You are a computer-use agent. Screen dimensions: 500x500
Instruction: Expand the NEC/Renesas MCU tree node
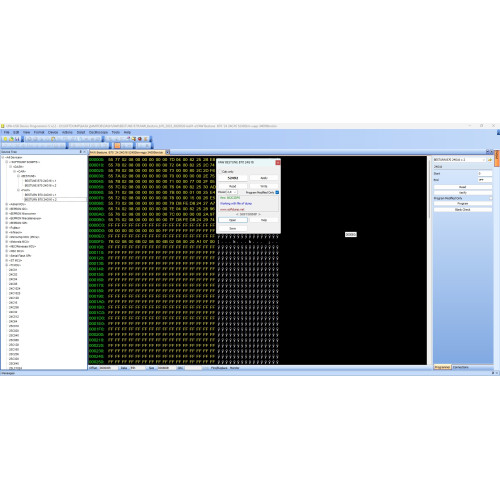pos(7,246)
